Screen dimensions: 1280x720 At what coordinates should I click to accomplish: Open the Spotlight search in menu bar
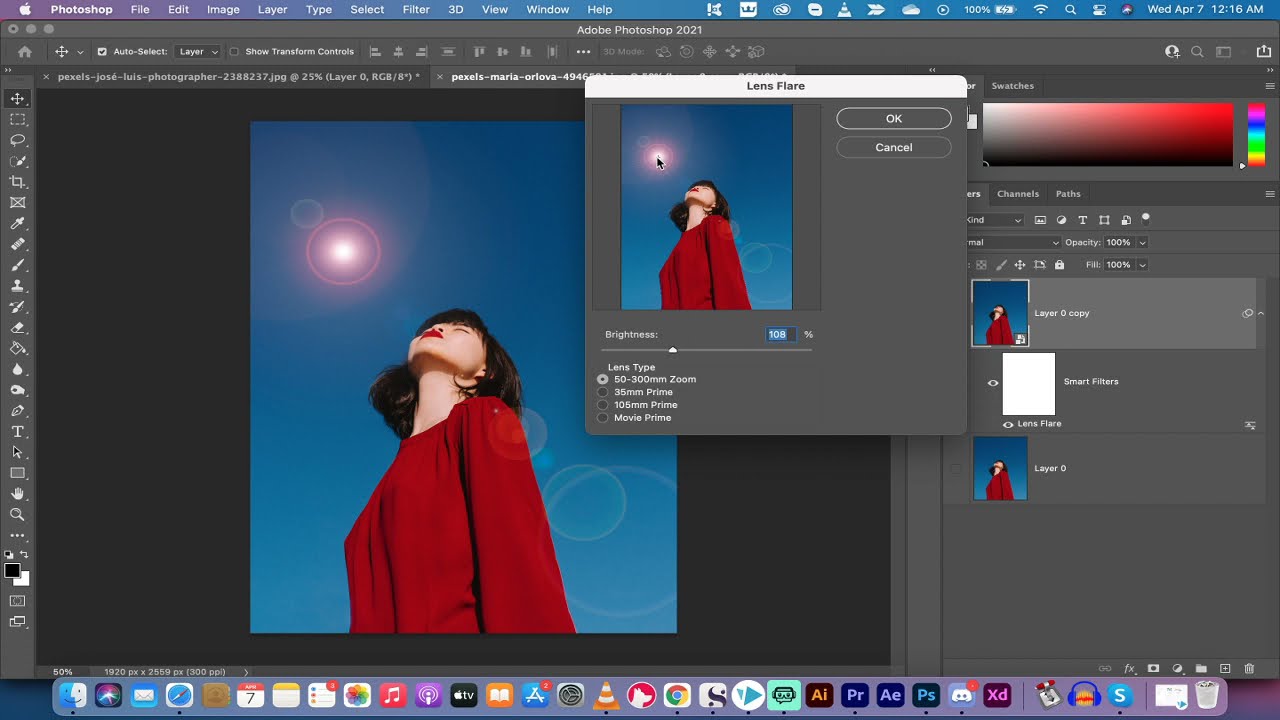pos(1071,9)
